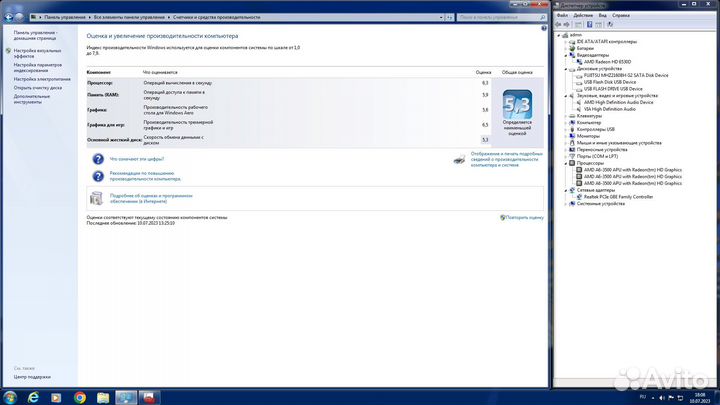Click the software icon next to 'Подробнее об оценках'
Viewport: 720px width, 405px height.
pos(96,198)
